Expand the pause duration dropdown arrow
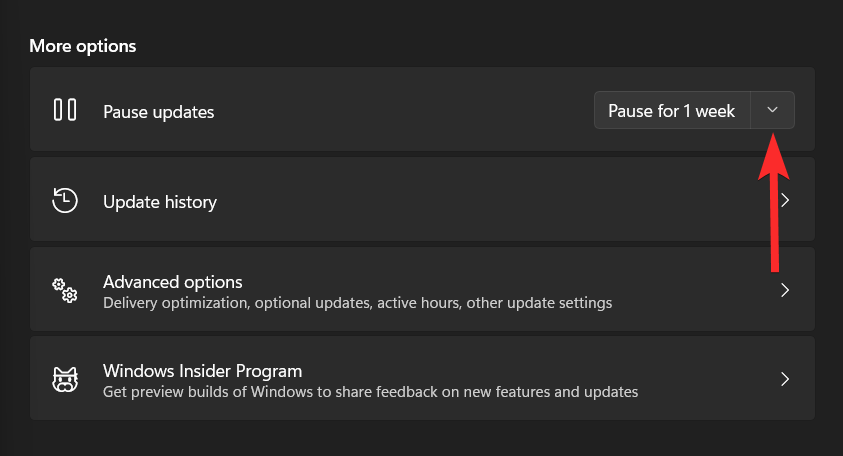 (x=773, y=110)
